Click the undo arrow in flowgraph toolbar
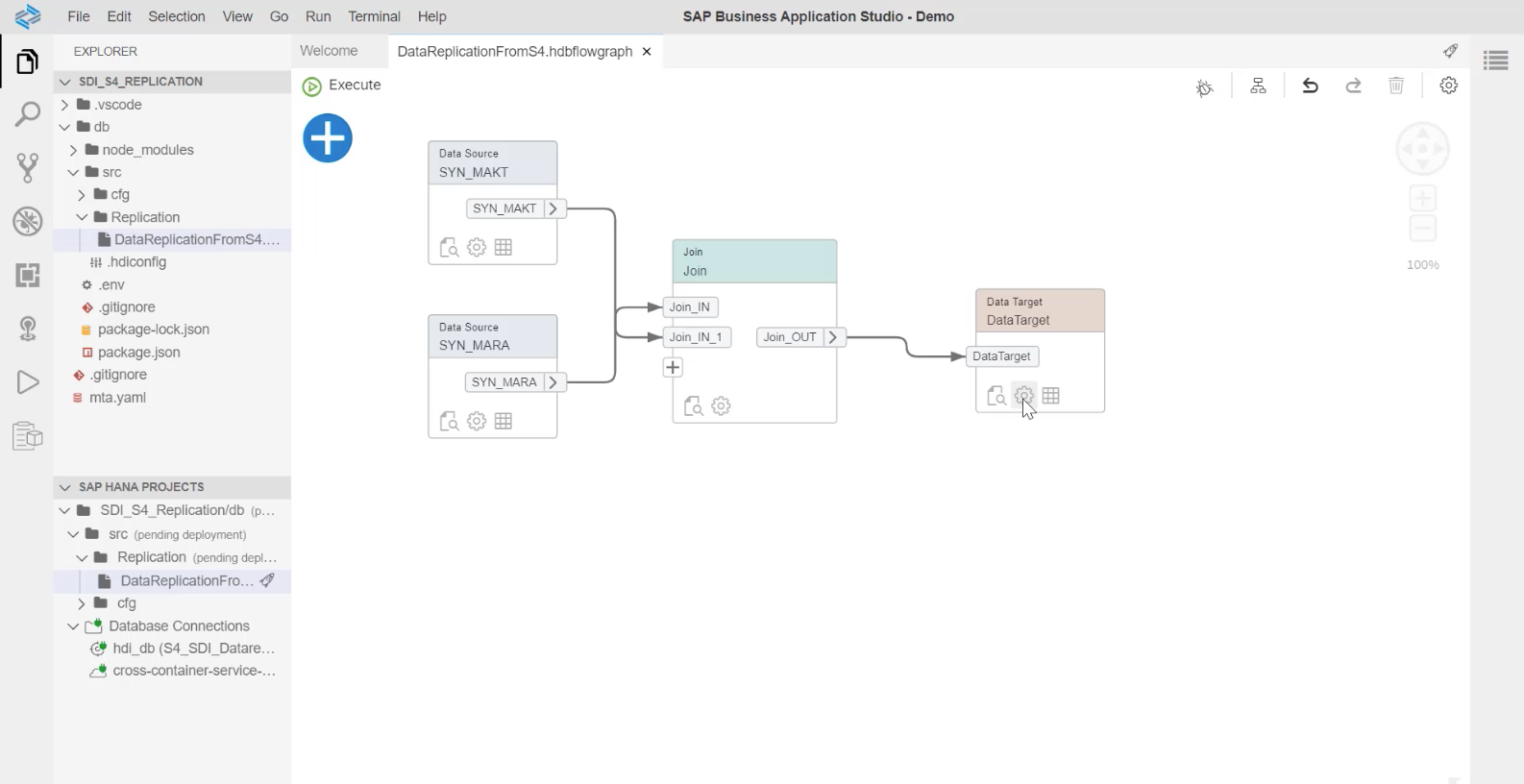 [1310, 86]
